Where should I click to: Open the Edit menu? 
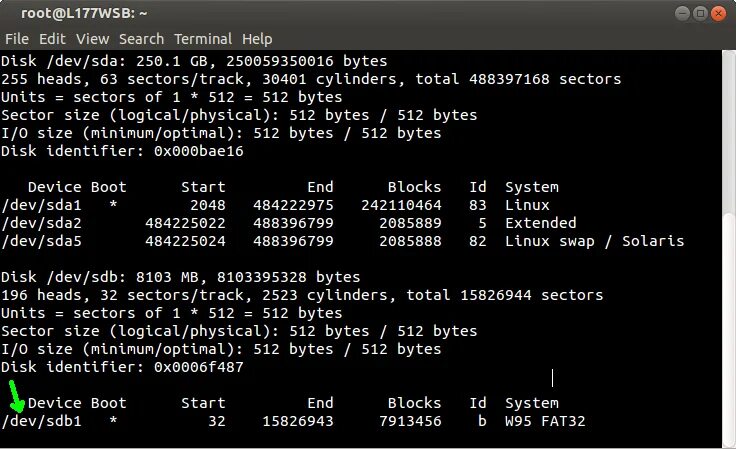tap(52, 39)
